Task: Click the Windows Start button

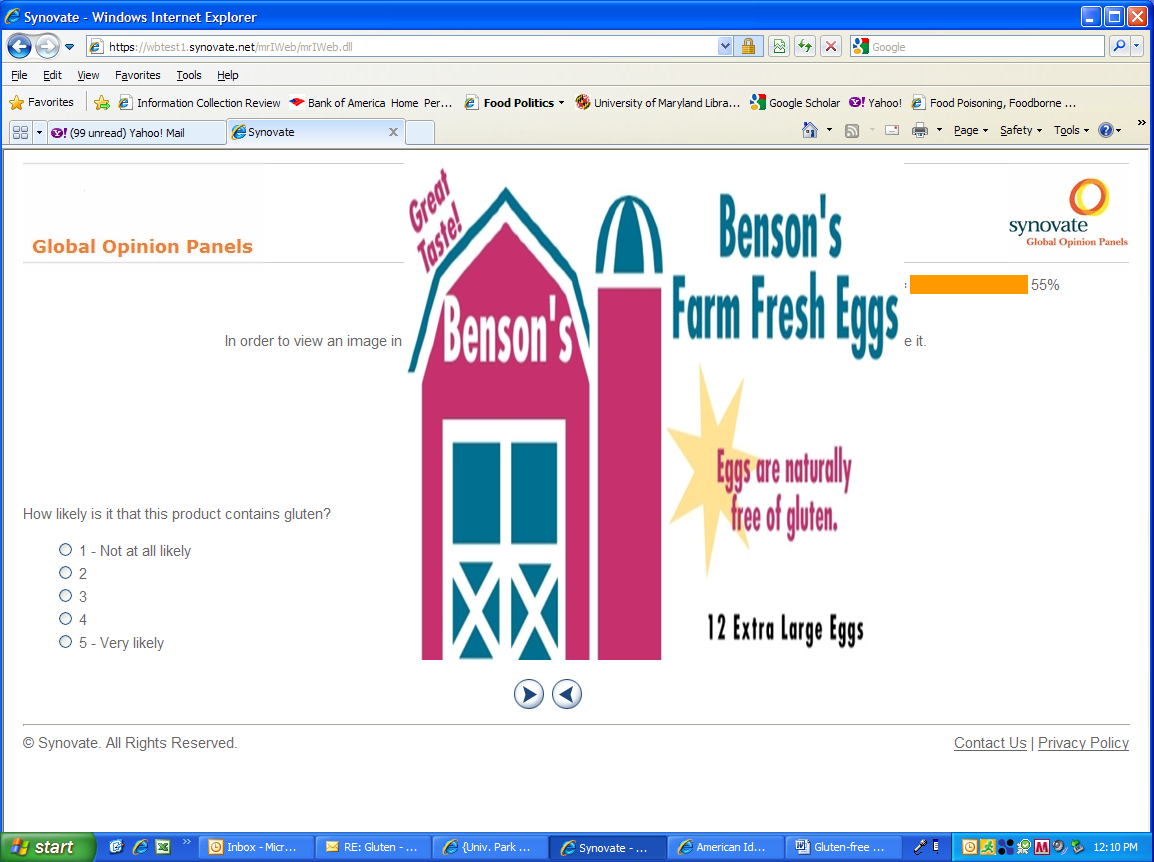Action: click(47, 847)
